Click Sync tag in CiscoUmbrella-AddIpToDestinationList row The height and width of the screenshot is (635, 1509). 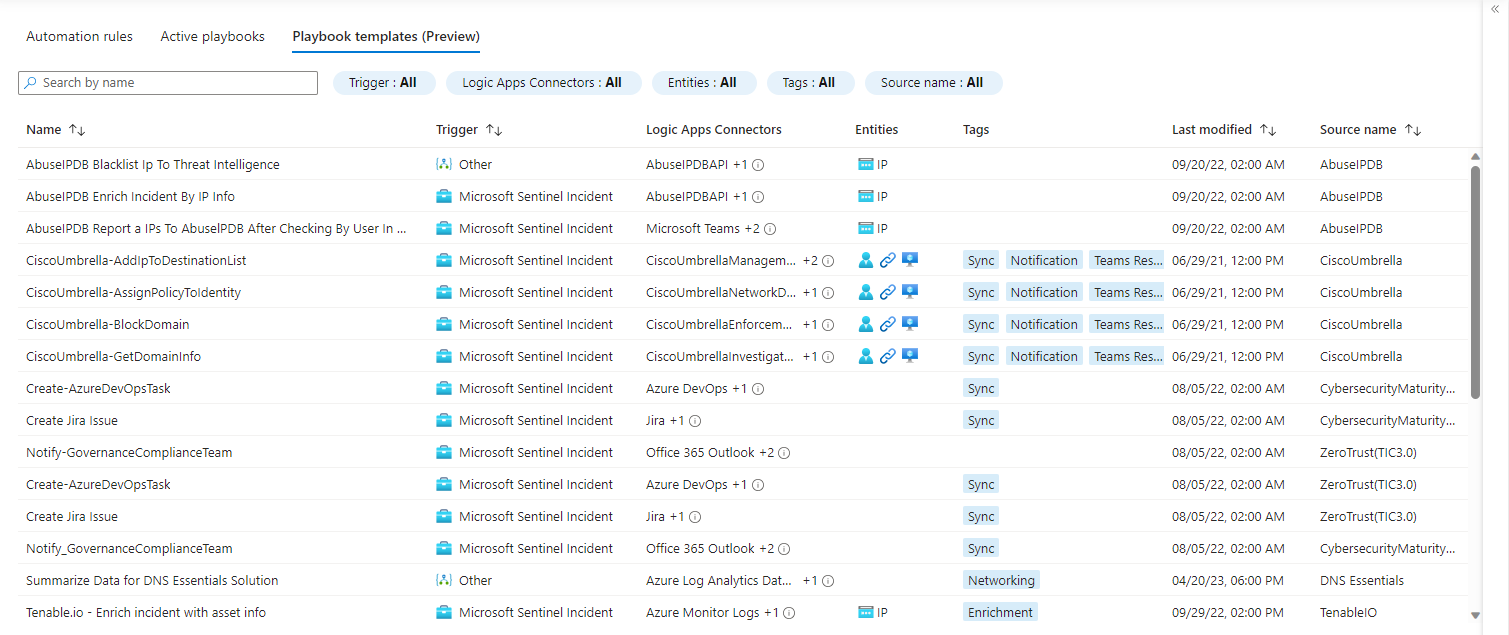point(981,261)
